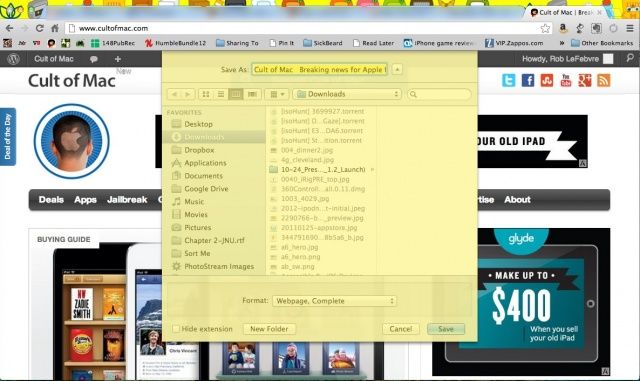Select Applications in Favorites sidebar

pos(205,163)
